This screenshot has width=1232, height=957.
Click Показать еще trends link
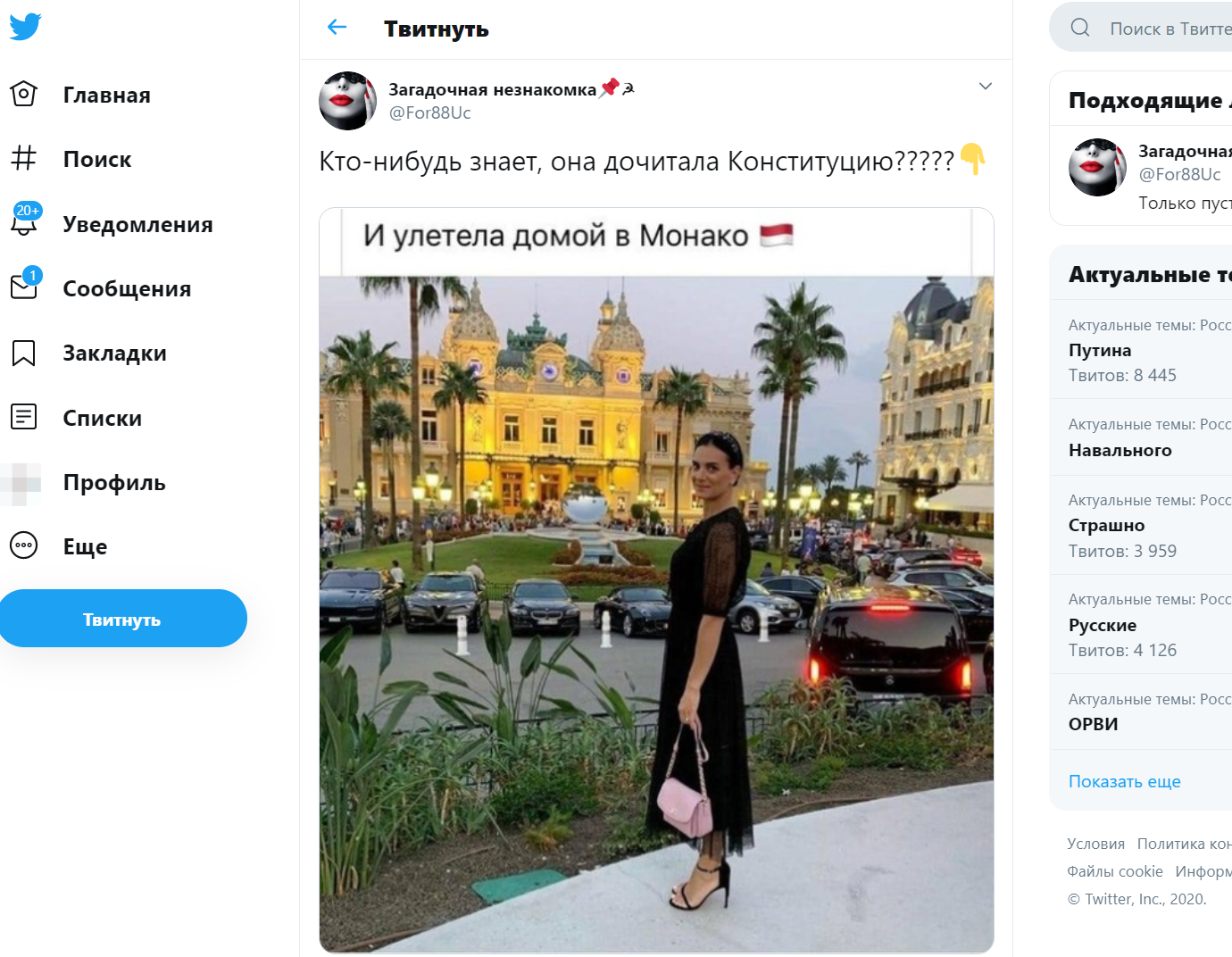point(1124,781)
